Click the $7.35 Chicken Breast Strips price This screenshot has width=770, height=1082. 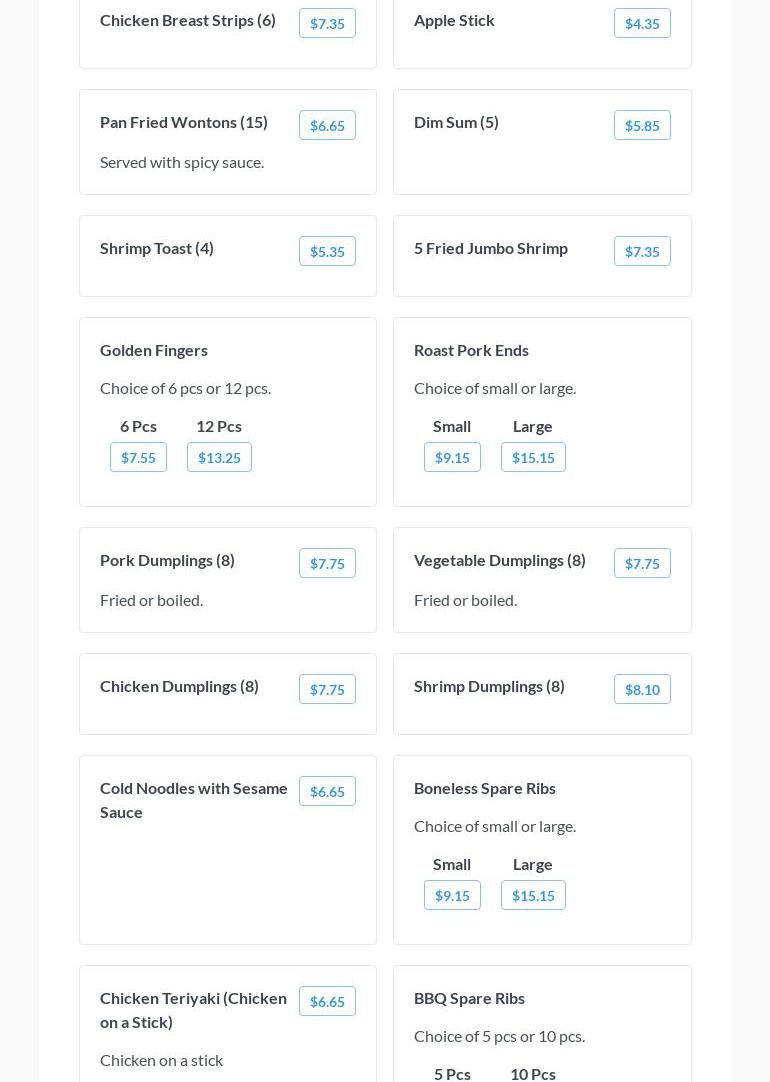[327, 23]
